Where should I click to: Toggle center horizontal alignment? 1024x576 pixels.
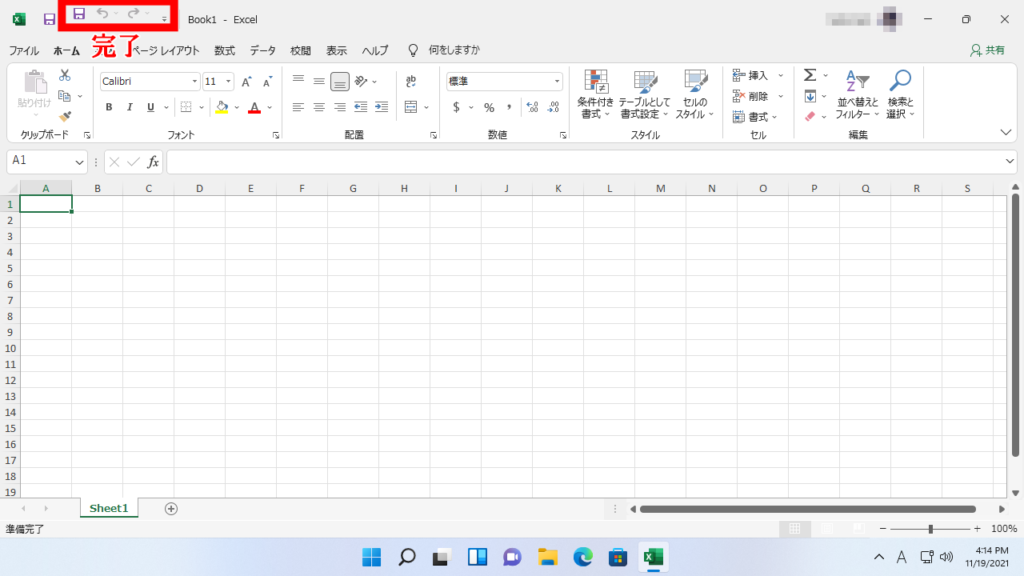(319, 107)
